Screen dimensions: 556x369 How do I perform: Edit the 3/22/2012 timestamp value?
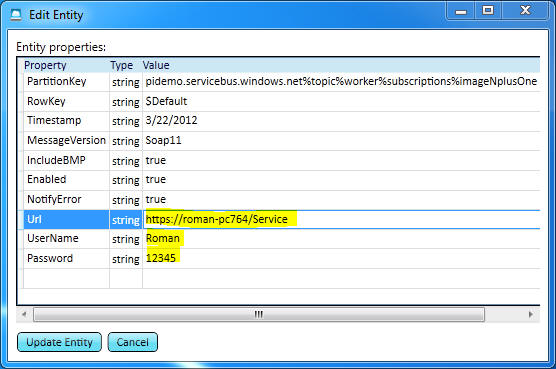pos(341,121)
